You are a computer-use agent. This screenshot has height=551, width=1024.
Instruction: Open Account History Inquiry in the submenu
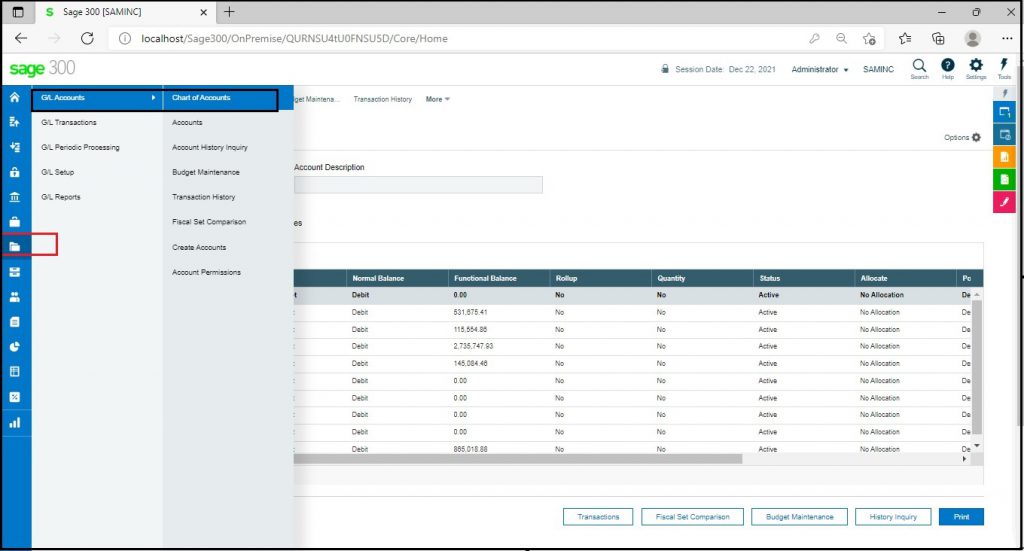point(210,147)
